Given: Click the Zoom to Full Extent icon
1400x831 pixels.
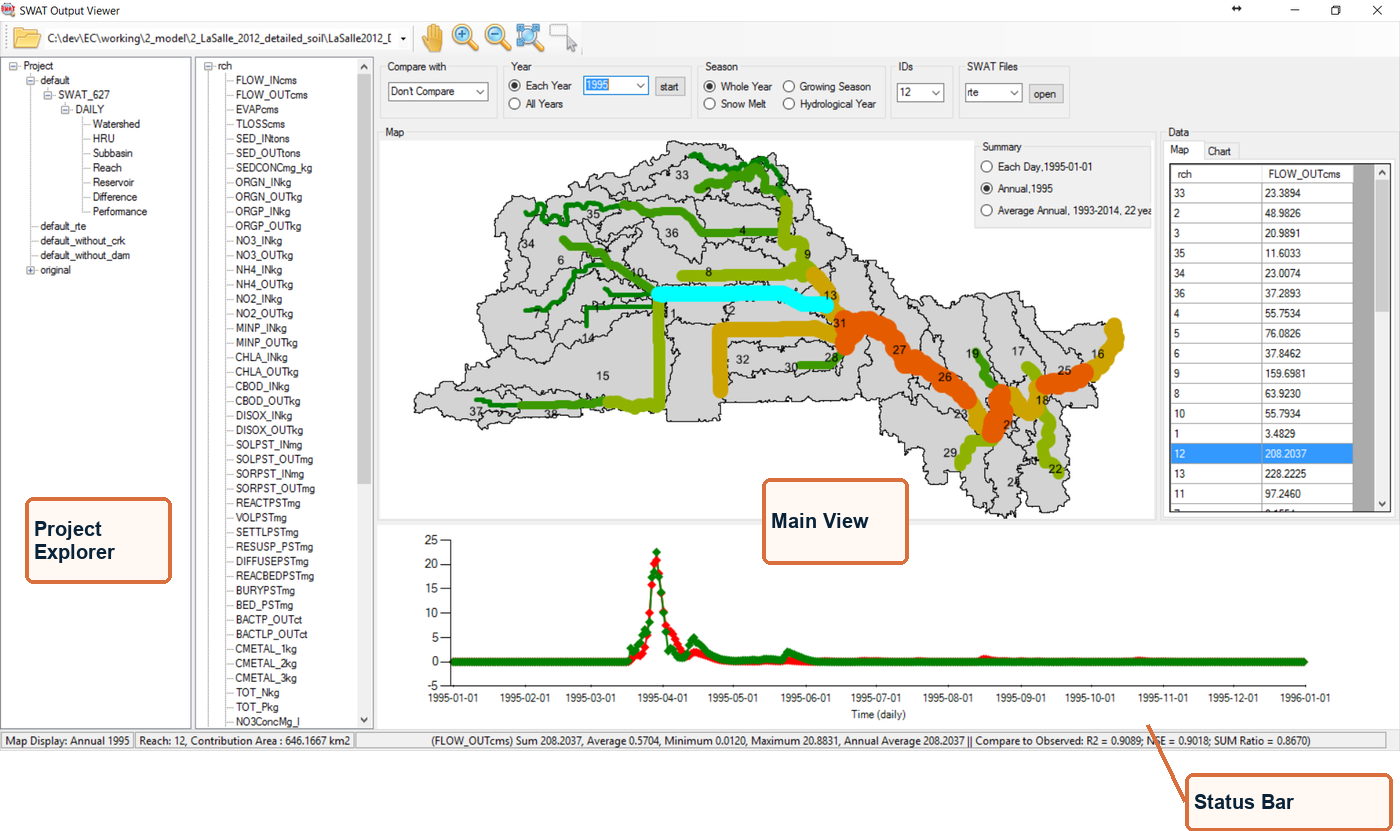Looking at the screenshot, I should pyautogui.click(x=530, y=38).
